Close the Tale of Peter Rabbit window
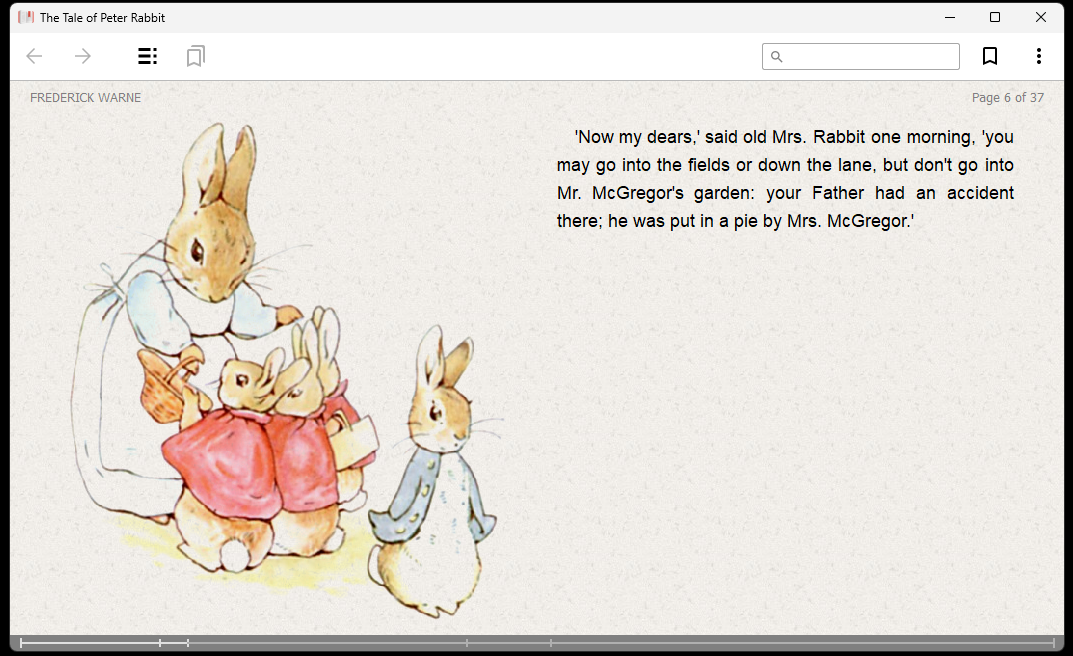1073x656 pixels. point(1041,17)
